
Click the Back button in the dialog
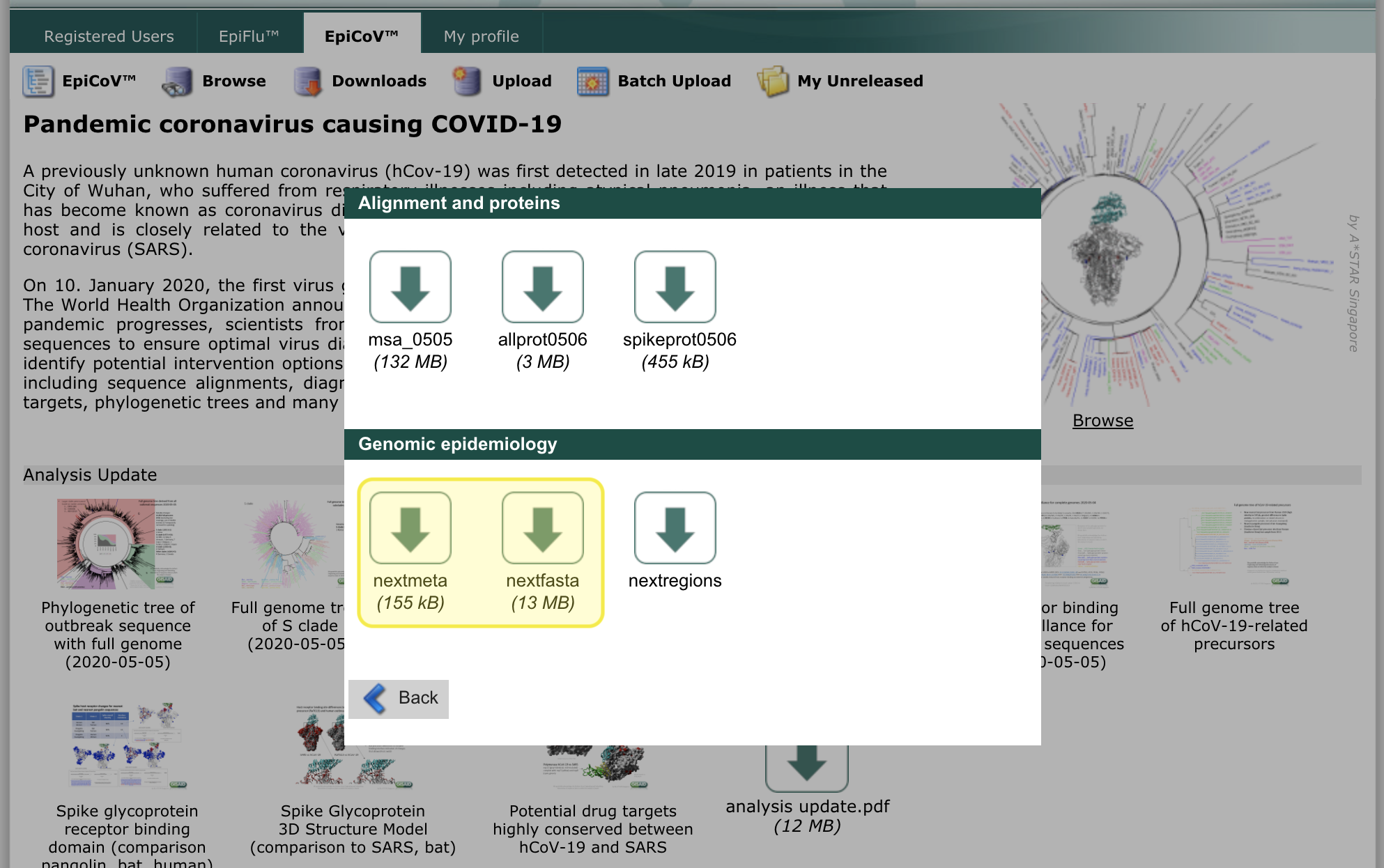pos(399,699)
